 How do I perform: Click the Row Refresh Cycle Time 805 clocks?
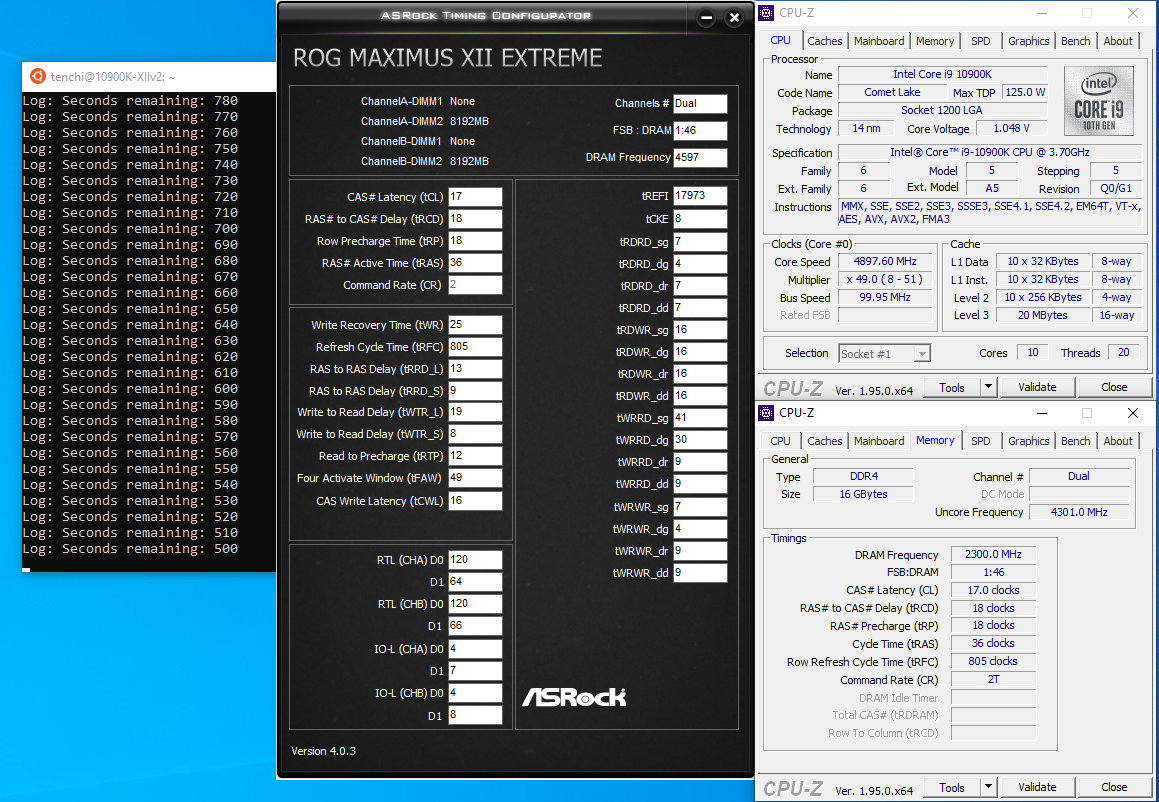[993, 662]
